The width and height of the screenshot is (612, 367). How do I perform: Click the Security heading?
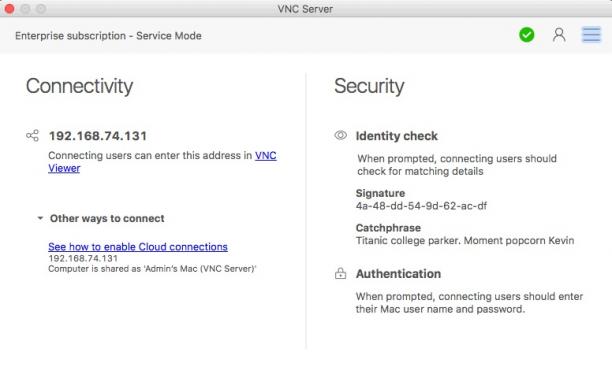tap(369, 86)
